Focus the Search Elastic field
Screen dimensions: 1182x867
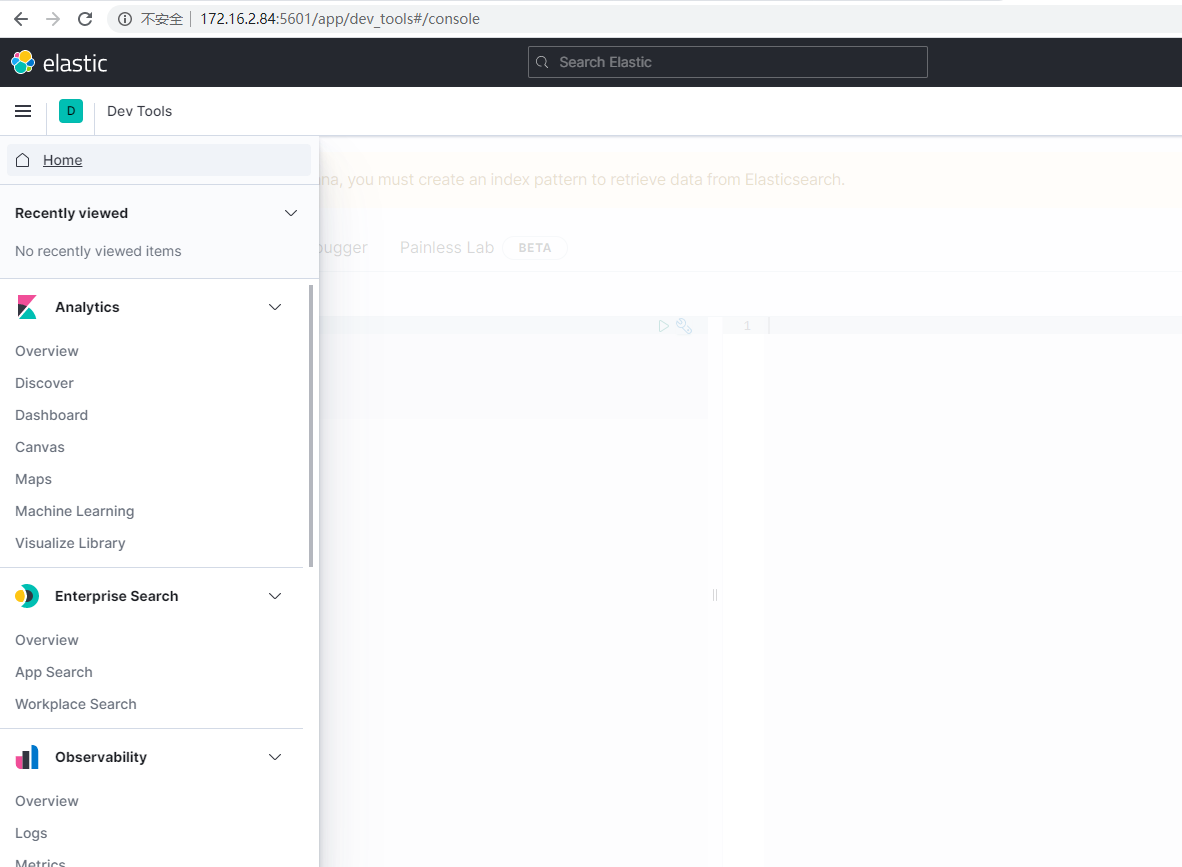727,62
